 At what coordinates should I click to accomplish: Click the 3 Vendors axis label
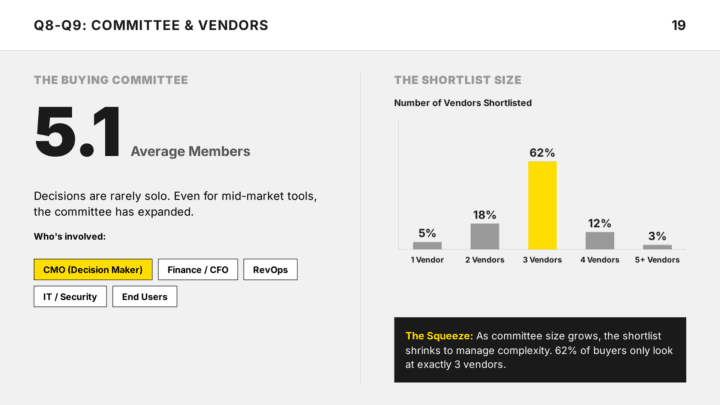point(542,260)
